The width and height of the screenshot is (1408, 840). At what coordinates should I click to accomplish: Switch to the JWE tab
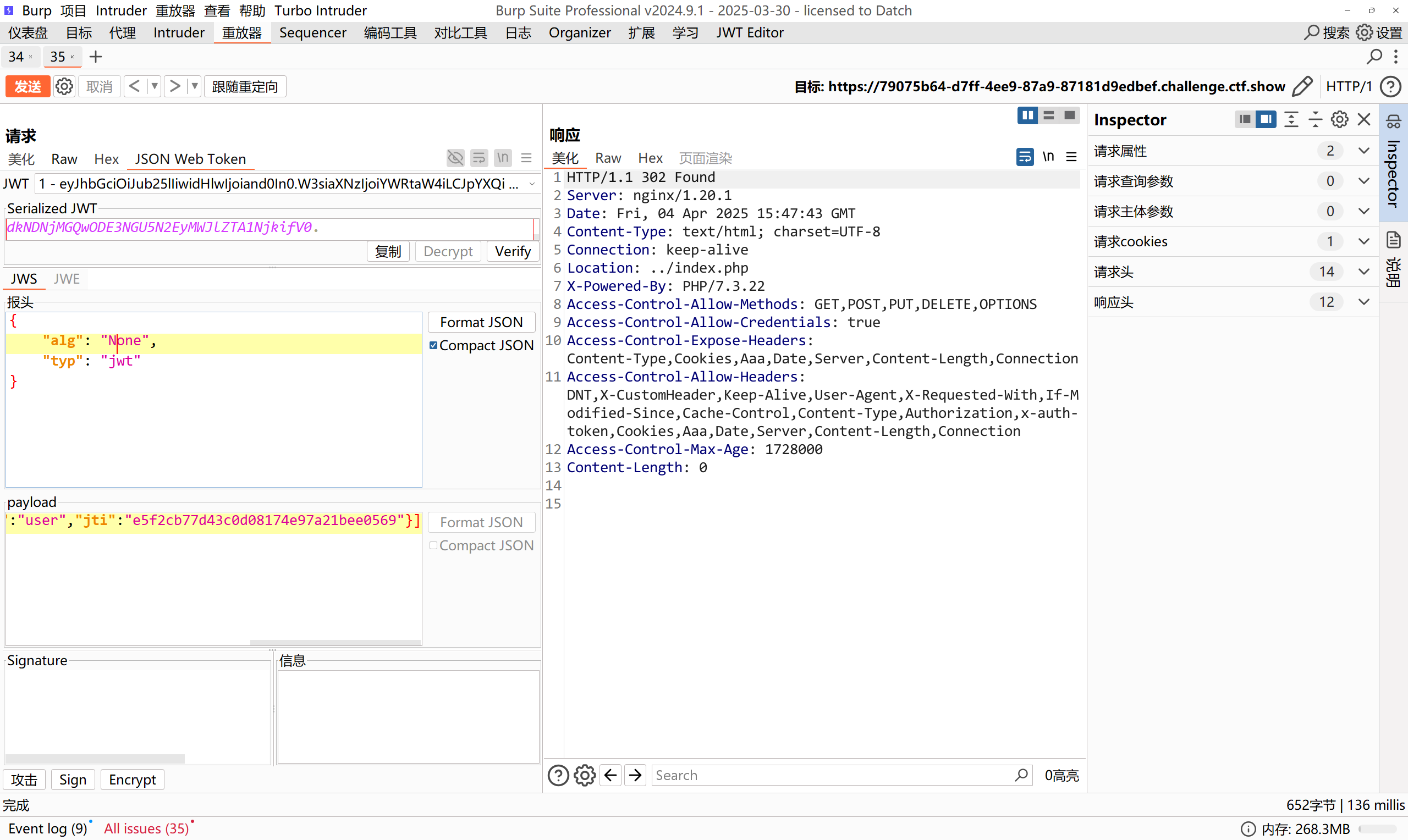(x=67, y=279)
